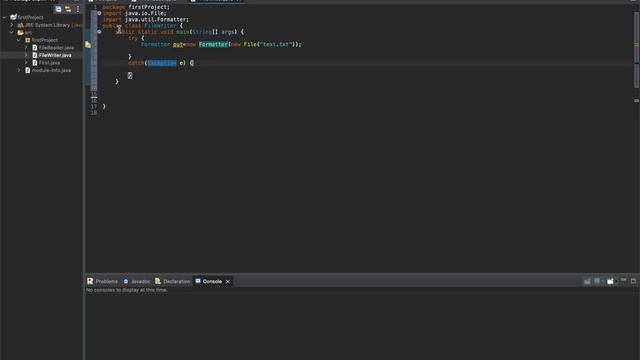Click the JRE System Library icon
This screenshot has width=640, height=360.
20,25
